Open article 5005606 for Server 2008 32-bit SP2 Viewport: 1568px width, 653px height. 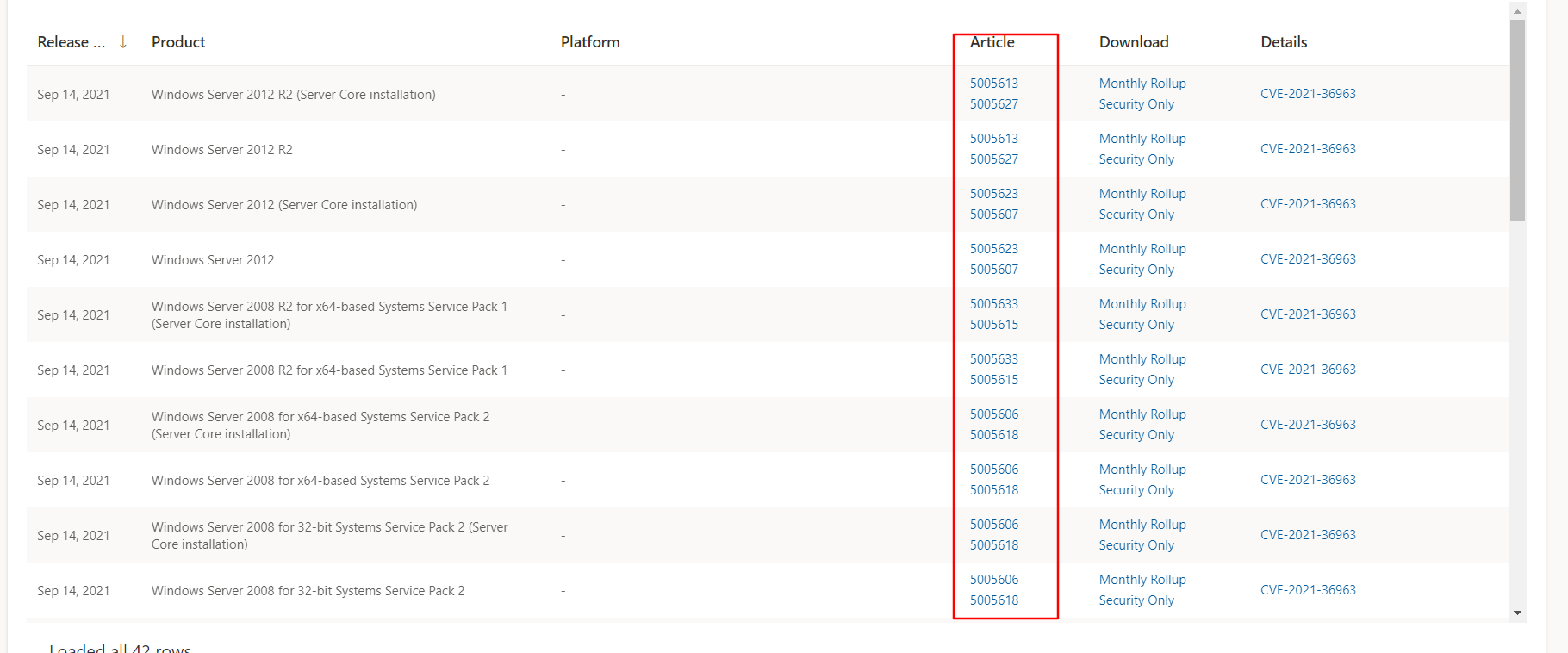[994, 580]
